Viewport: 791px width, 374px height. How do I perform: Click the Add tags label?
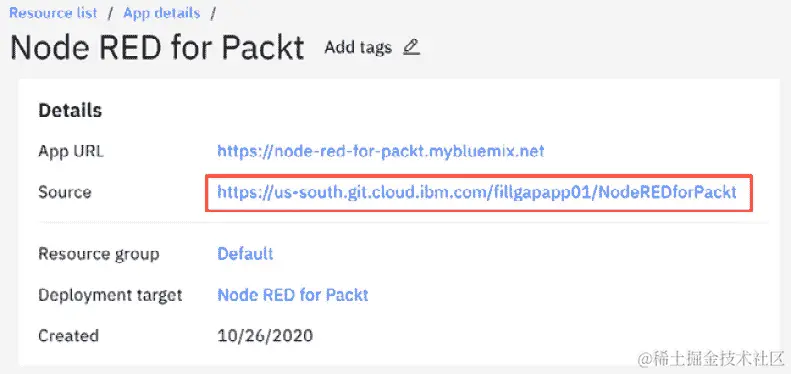358,47
